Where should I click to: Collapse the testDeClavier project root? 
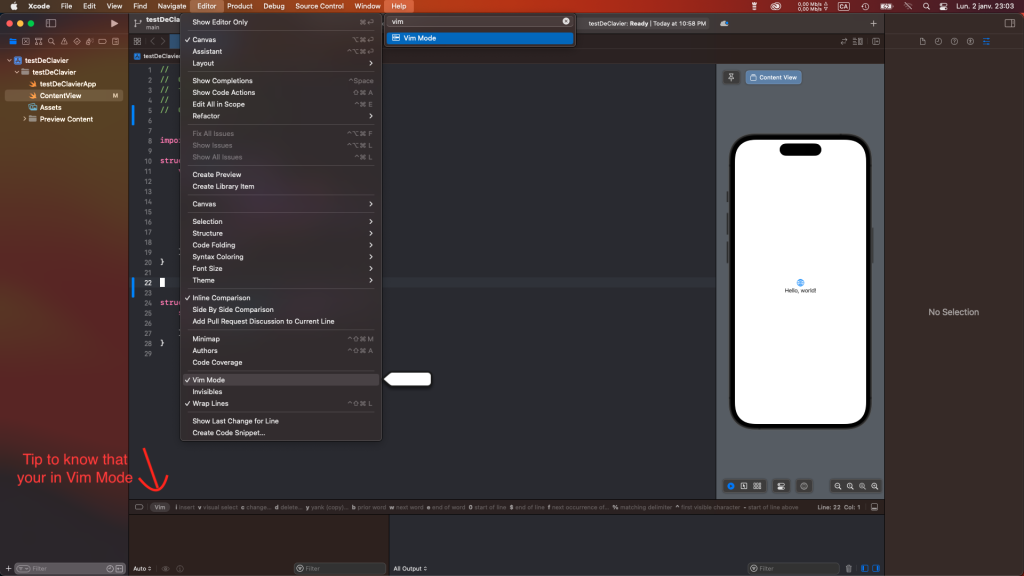[9, 61]
